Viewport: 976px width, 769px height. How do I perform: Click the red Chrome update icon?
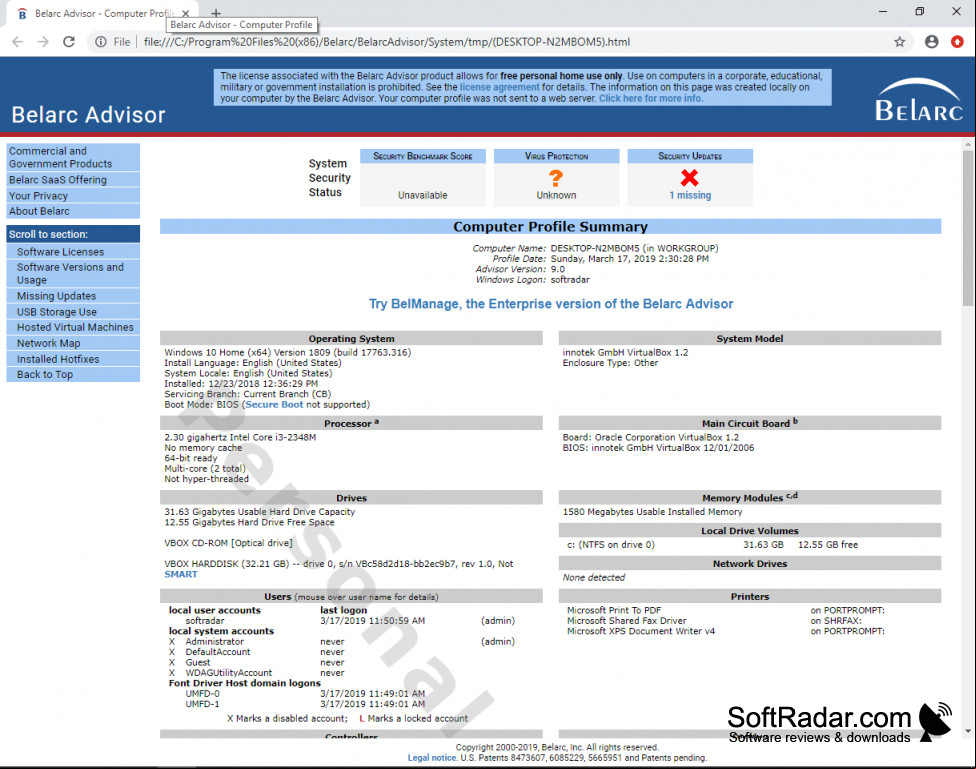957,42
